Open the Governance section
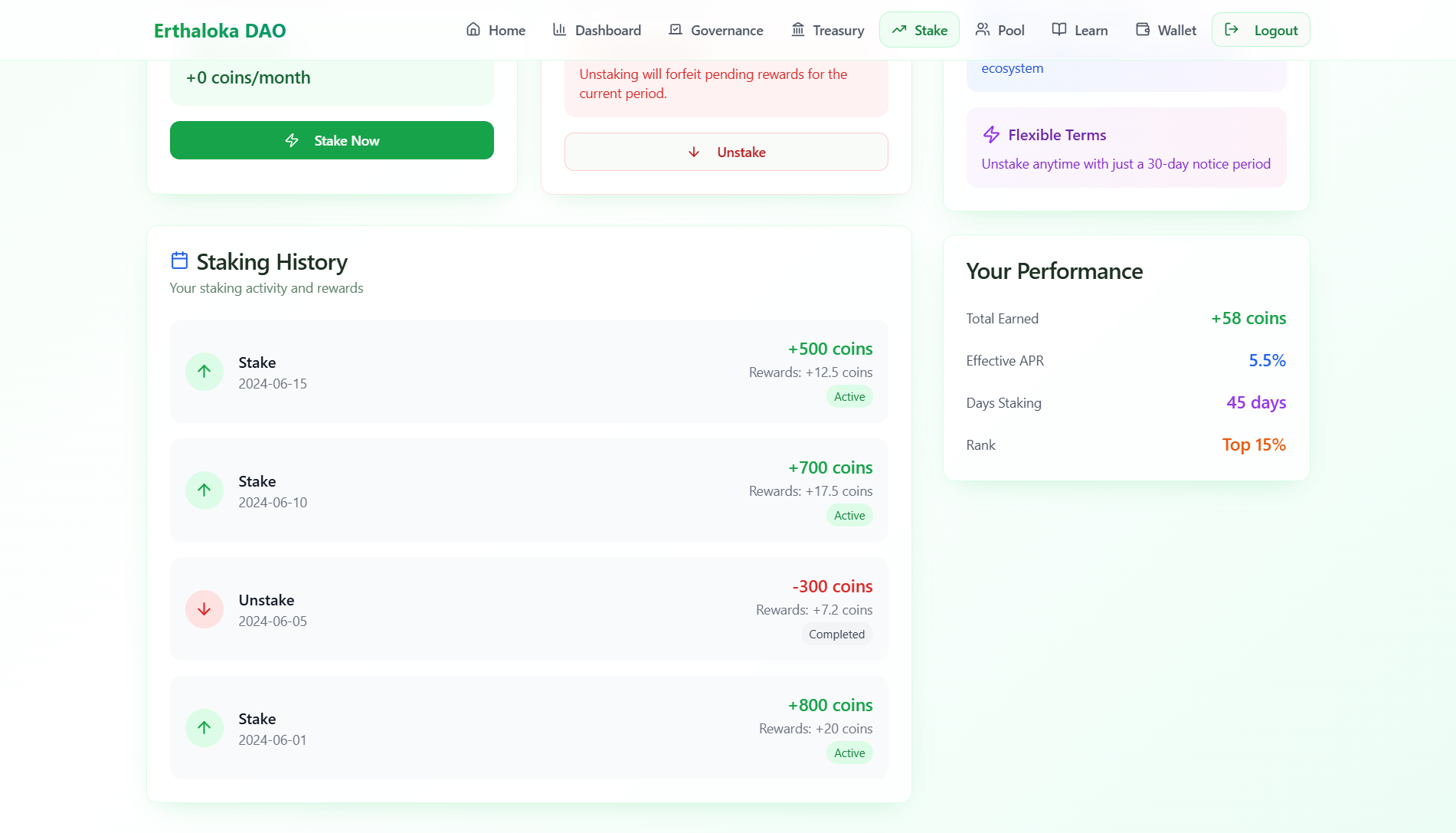This screenshot has width=1456, height=833. tap(715, 30)
